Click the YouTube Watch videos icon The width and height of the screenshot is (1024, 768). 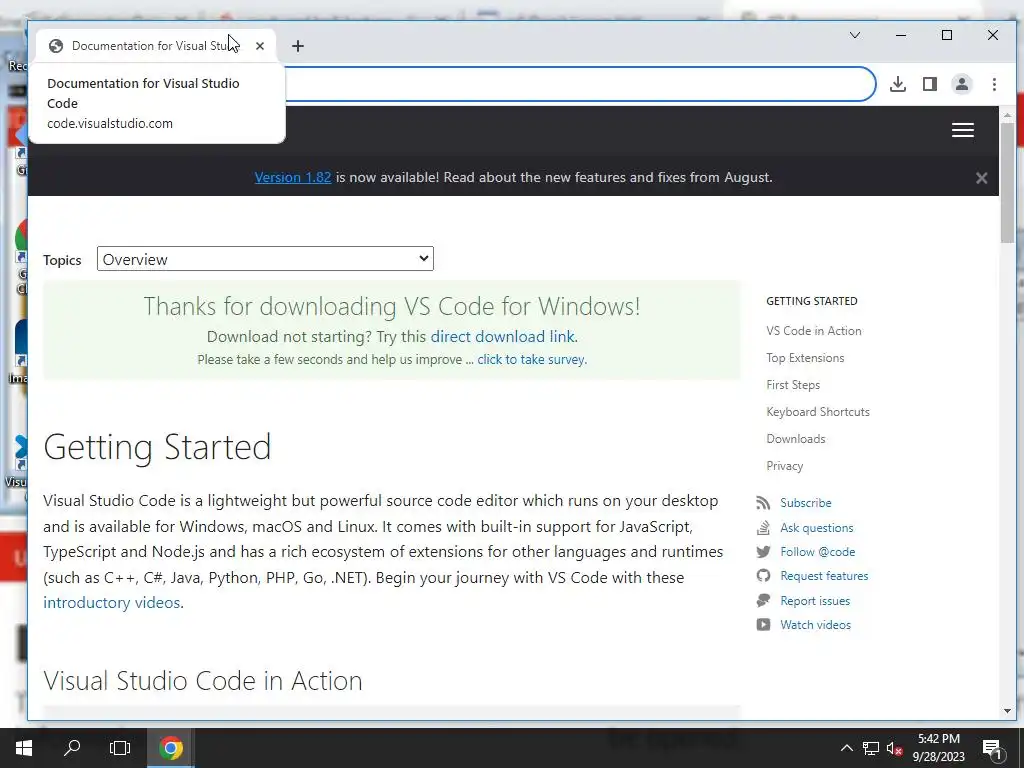(763, 624)
